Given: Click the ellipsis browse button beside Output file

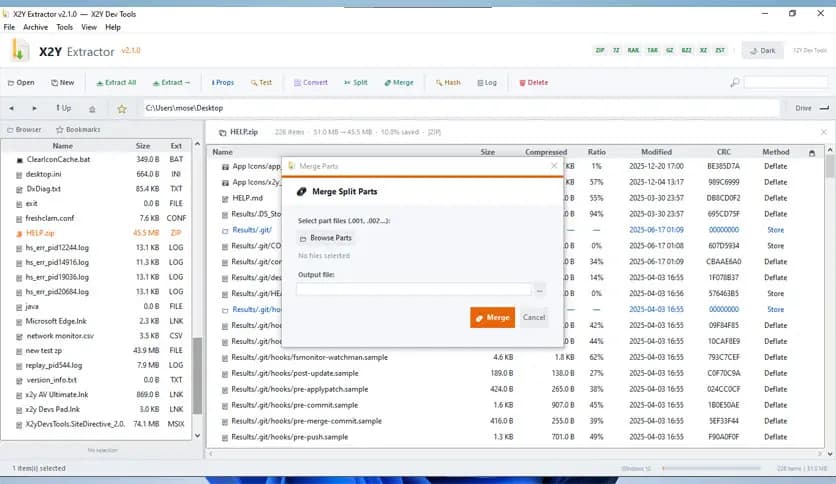Looking at the screenshot, I should [x=540, y=290].
